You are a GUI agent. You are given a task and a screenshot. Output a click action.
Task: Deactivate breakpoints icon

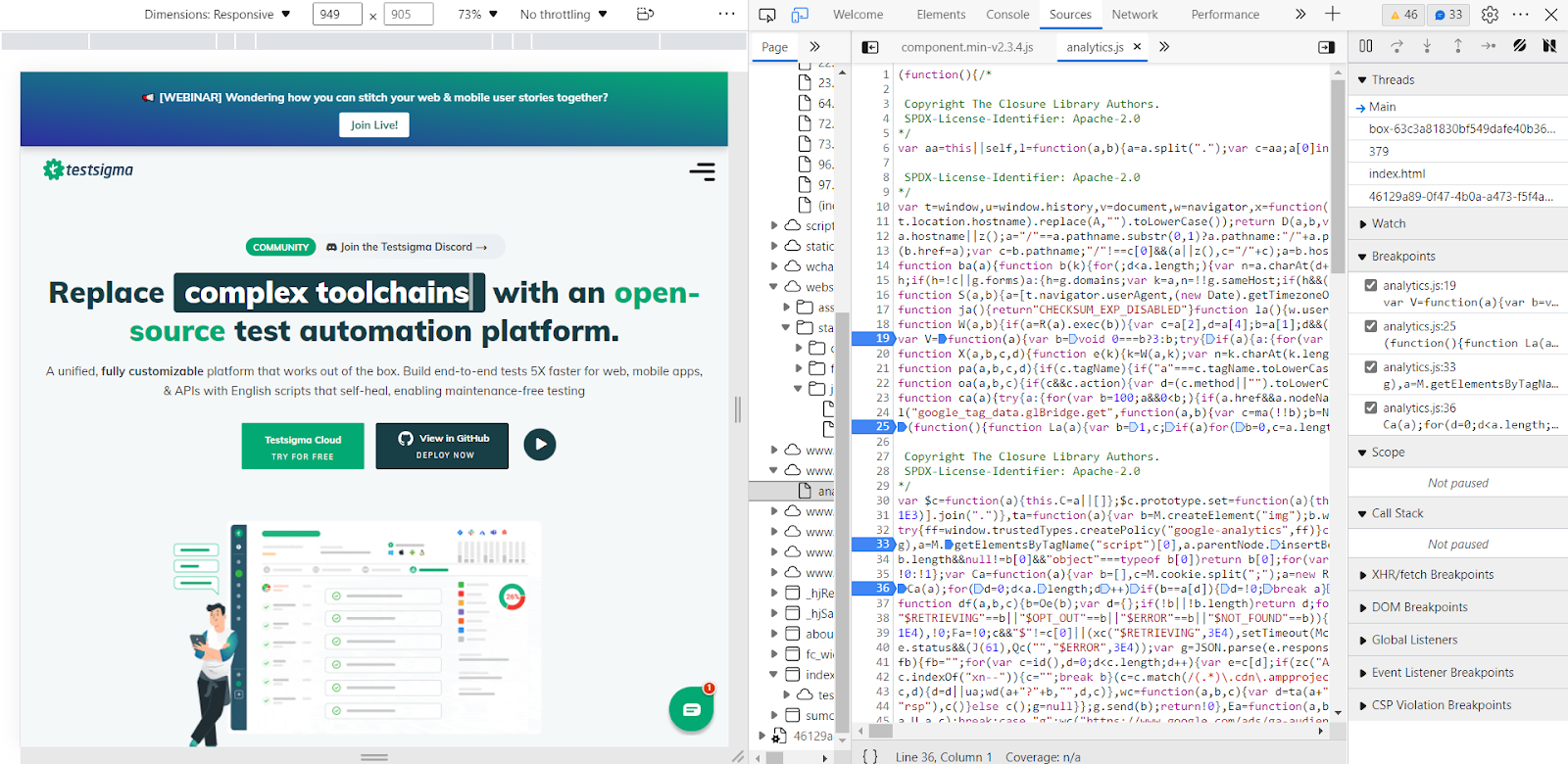coord(1519,46)
